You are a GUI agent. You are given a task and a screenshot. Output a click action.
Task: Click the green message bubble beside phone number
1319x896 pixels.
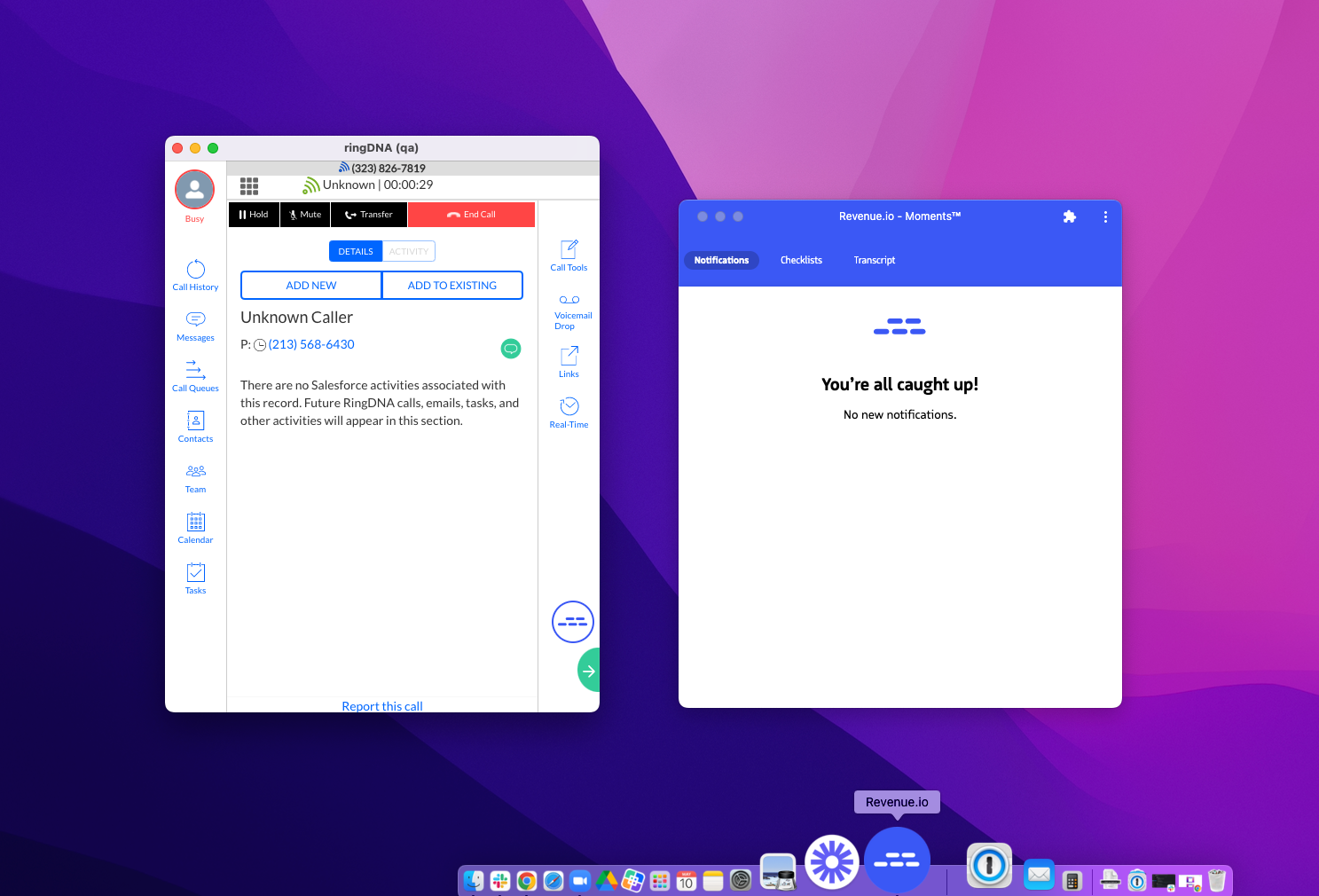coord(511,349)
